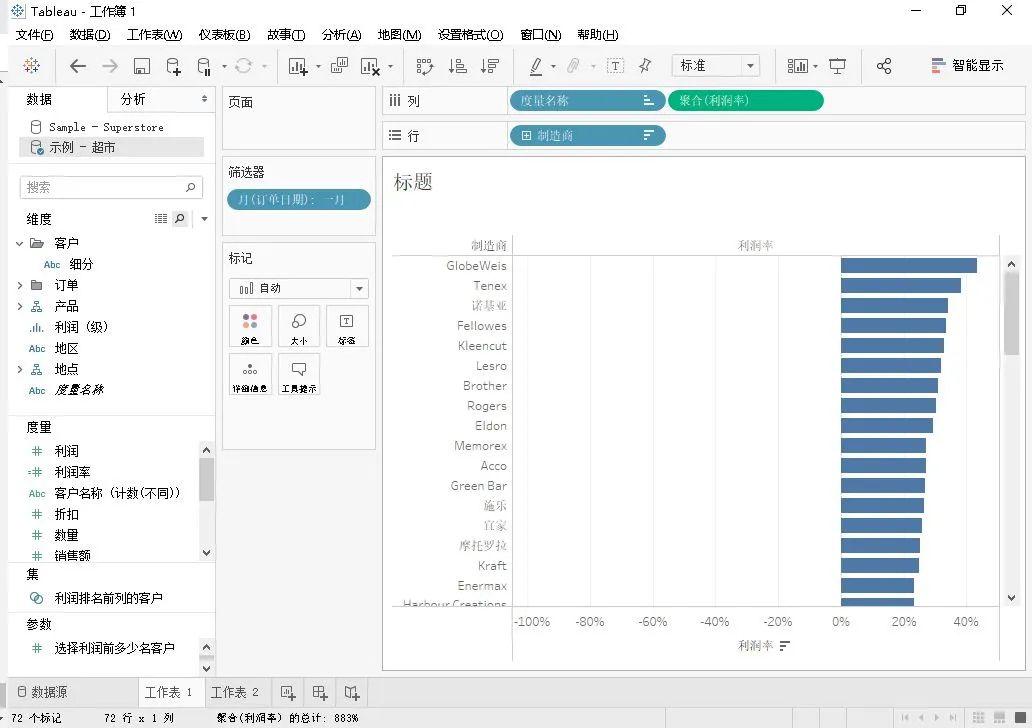
Task: Click the chart vertical scrollbar thumb
Action: click(x=1012, y=313)
